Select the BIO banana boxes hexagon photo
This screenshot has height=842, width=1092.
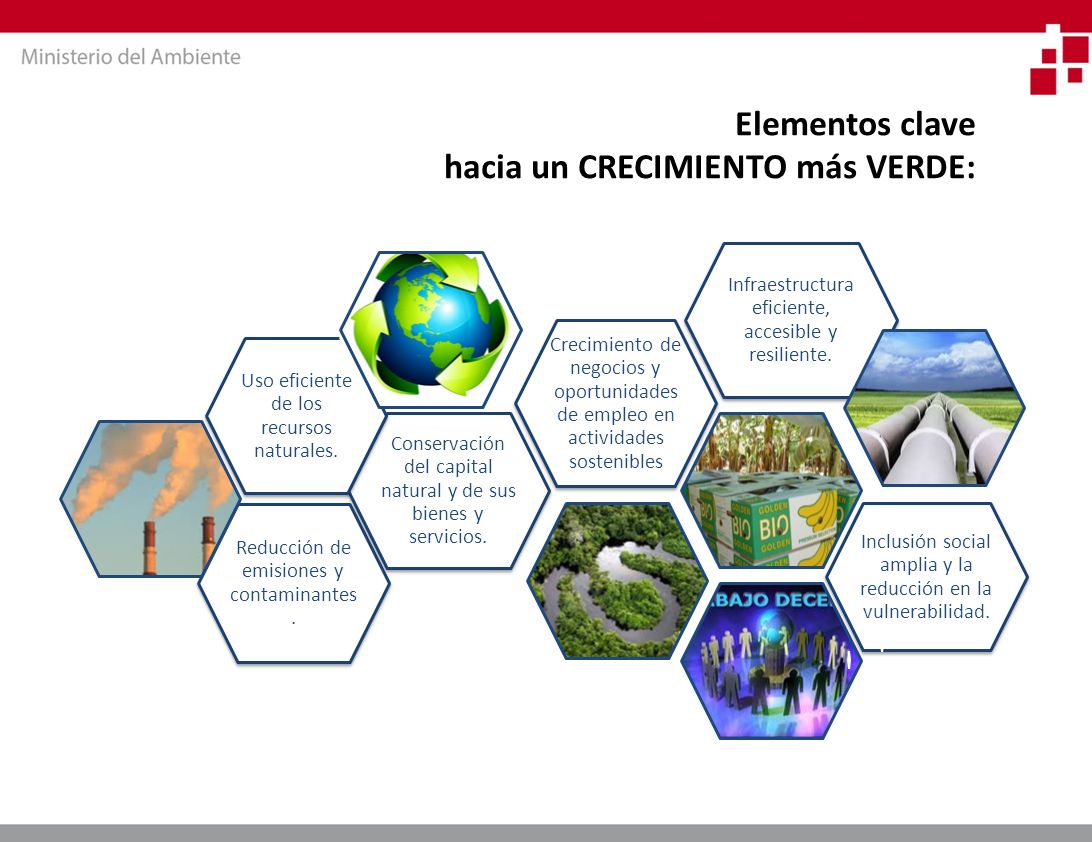[x=772, y=490]
